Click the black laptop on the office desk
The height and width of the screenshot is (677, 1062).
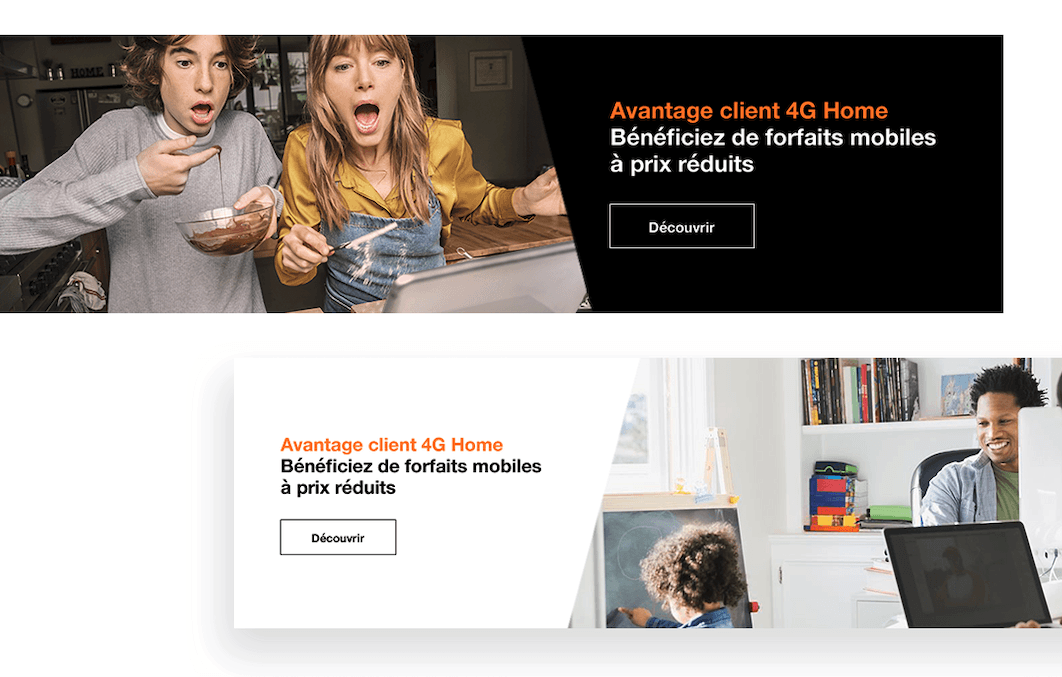[967, 574]
